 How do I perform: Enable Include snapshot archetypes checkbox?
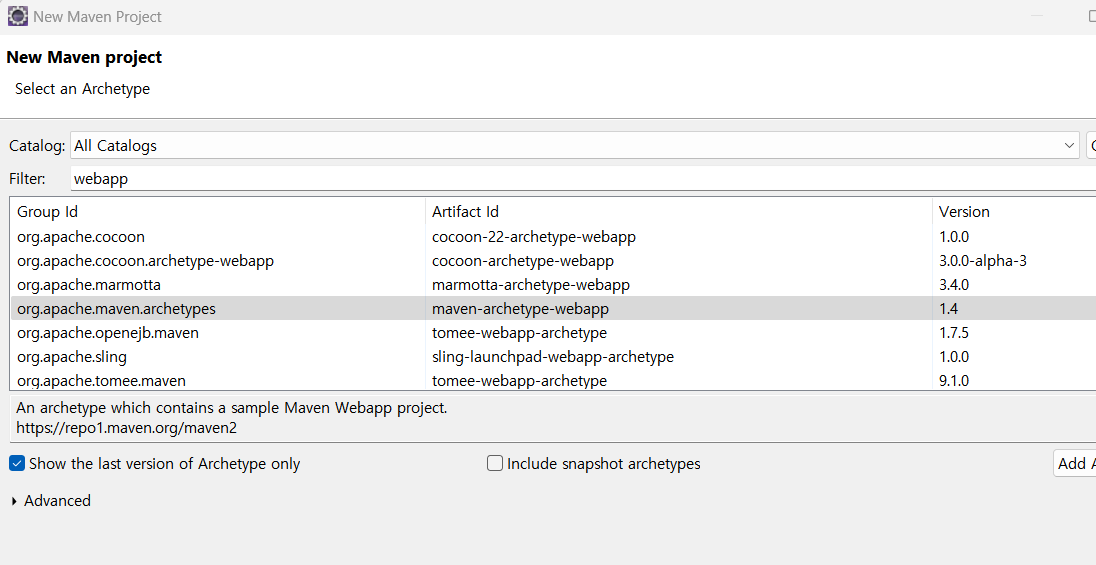(x=495, y=464)
